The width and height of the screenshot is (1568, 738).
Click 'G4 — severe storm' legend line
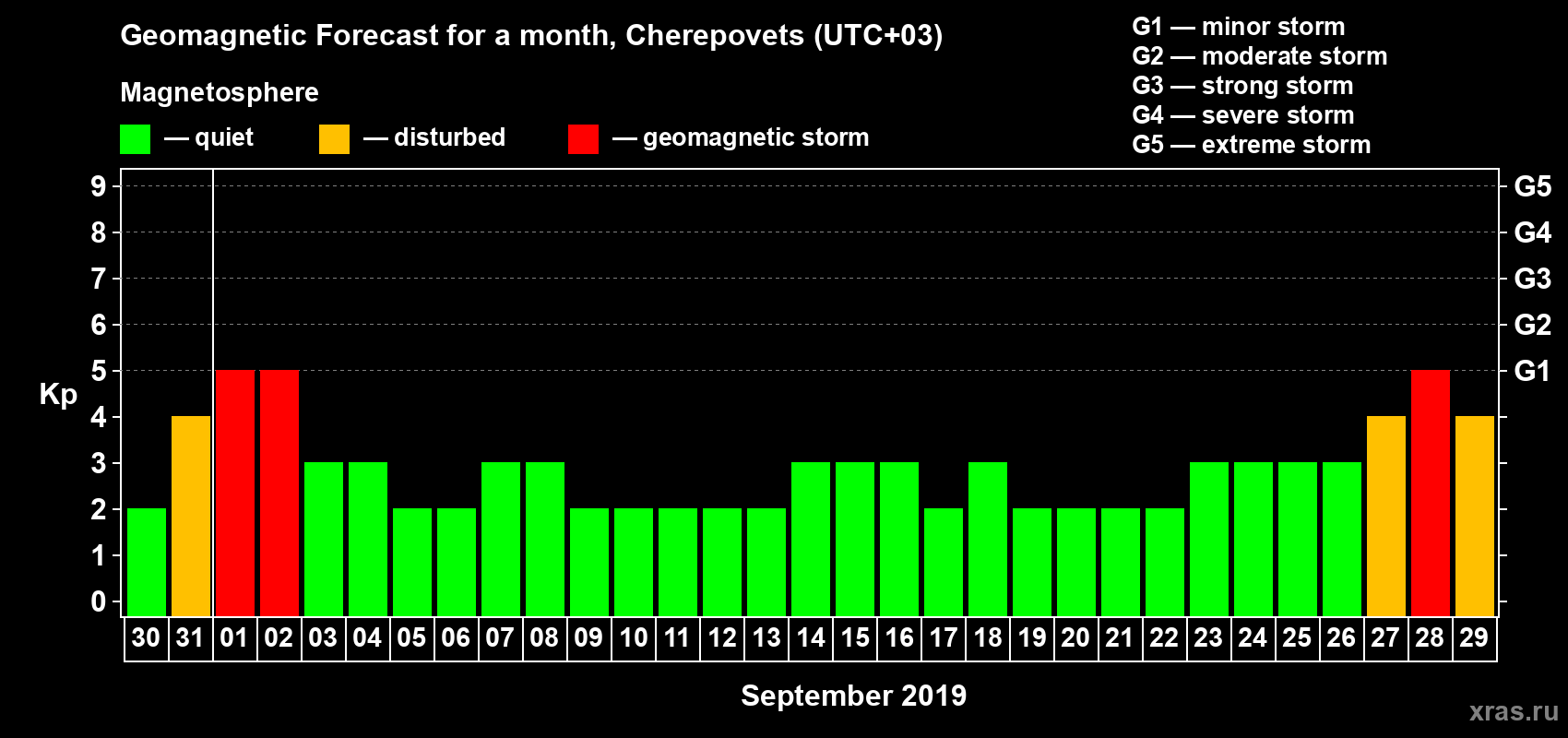1243,115
